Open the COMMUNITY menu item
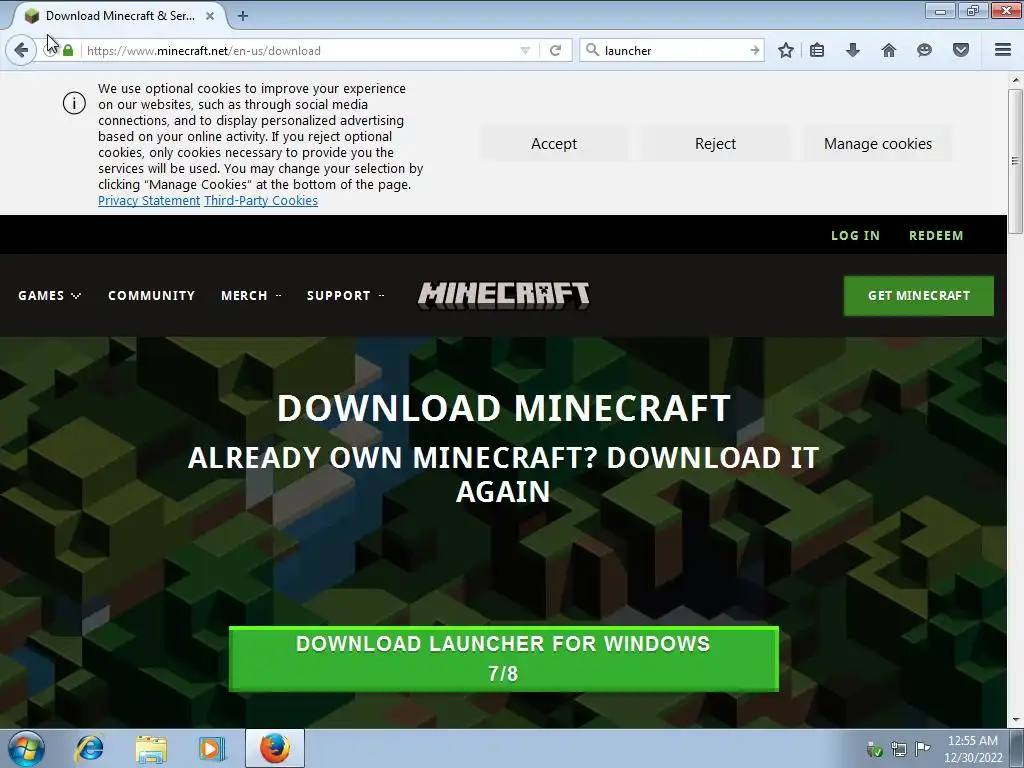 click(x=152, y=295)
